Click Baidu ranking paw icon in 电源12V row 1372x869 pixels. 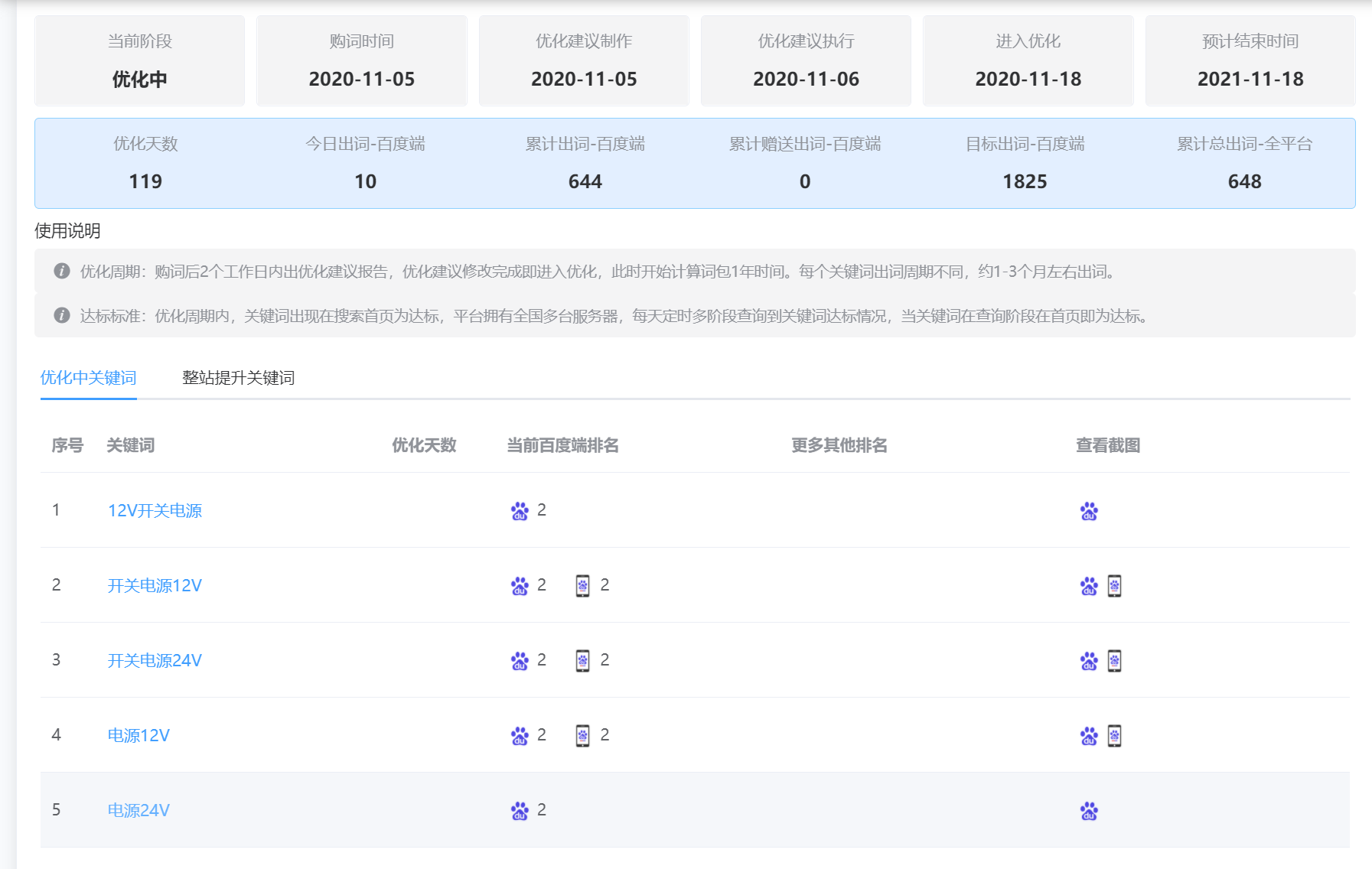[x=520, y=736]
